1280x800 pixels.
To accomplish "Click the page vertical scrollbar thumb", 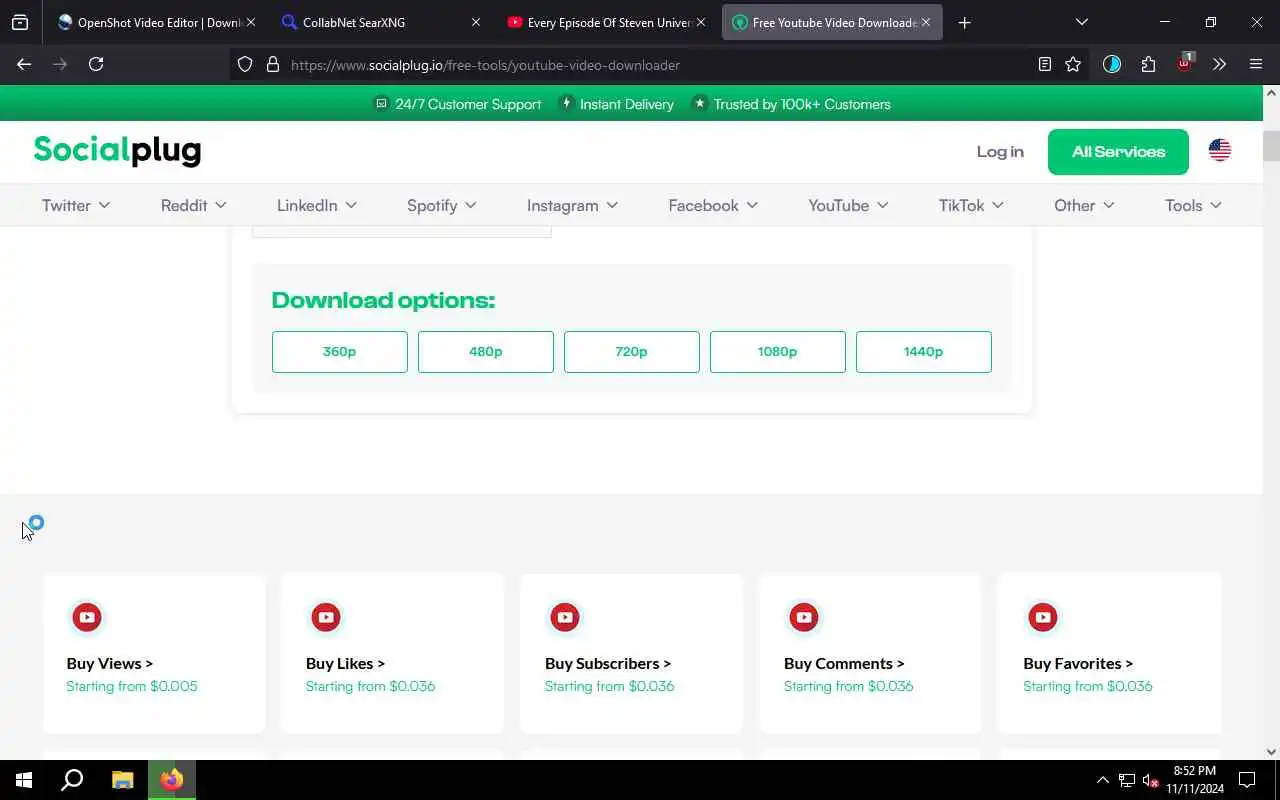I will pos(1271,145).
